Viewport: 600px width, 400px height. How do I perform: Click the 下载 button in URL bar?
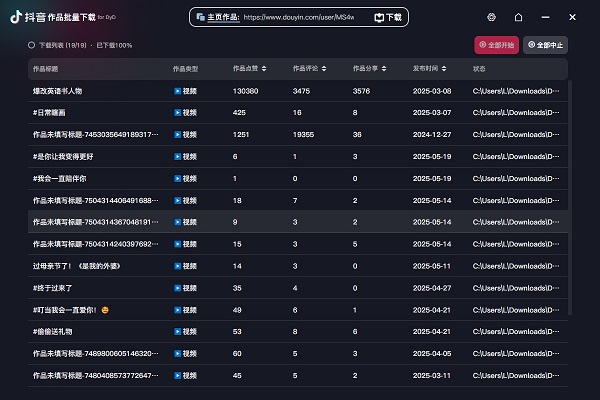point(388,17)
